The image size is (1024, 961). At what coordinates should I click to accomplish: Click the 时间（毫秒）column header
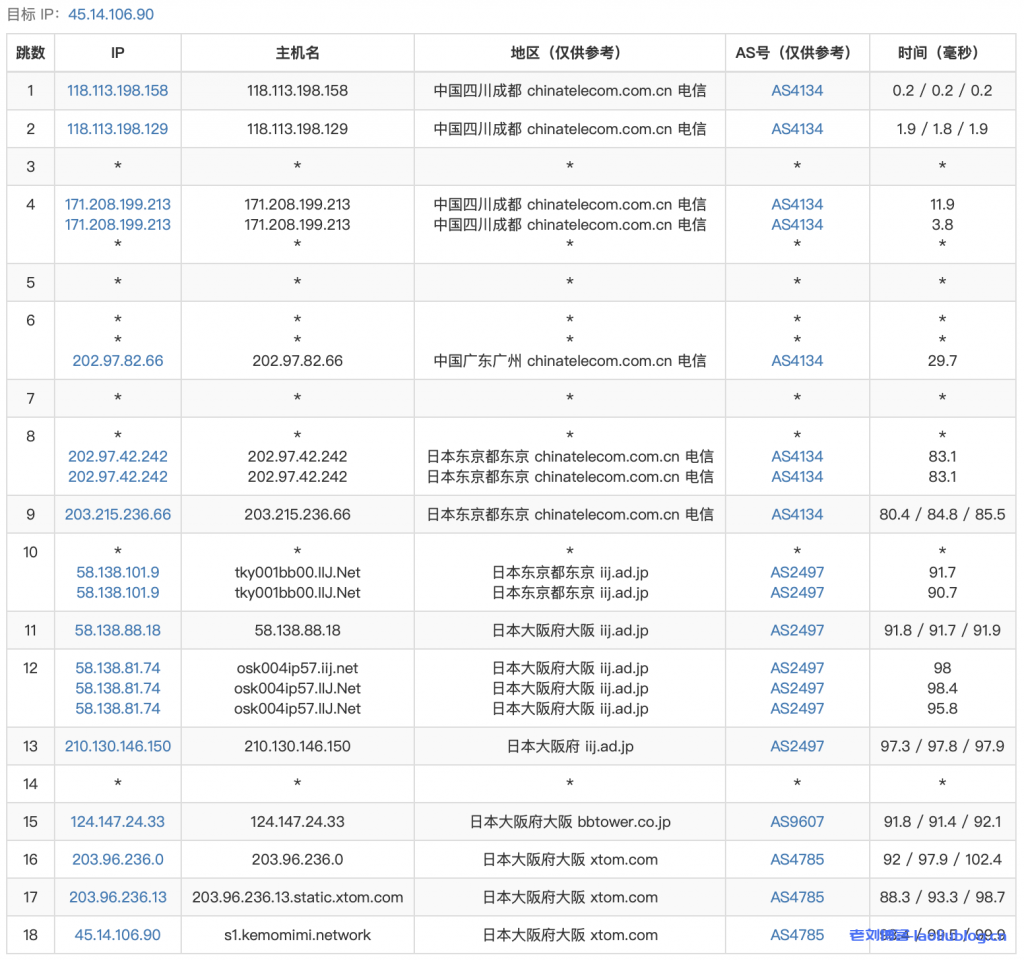(x=942, y=53)
